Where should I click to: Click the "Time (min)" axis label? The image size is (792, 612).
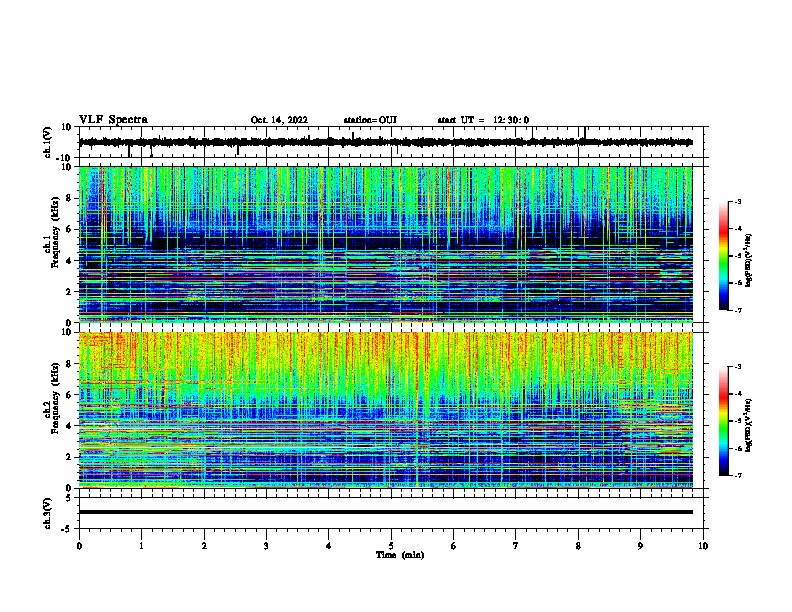click(x=400, y=555)
